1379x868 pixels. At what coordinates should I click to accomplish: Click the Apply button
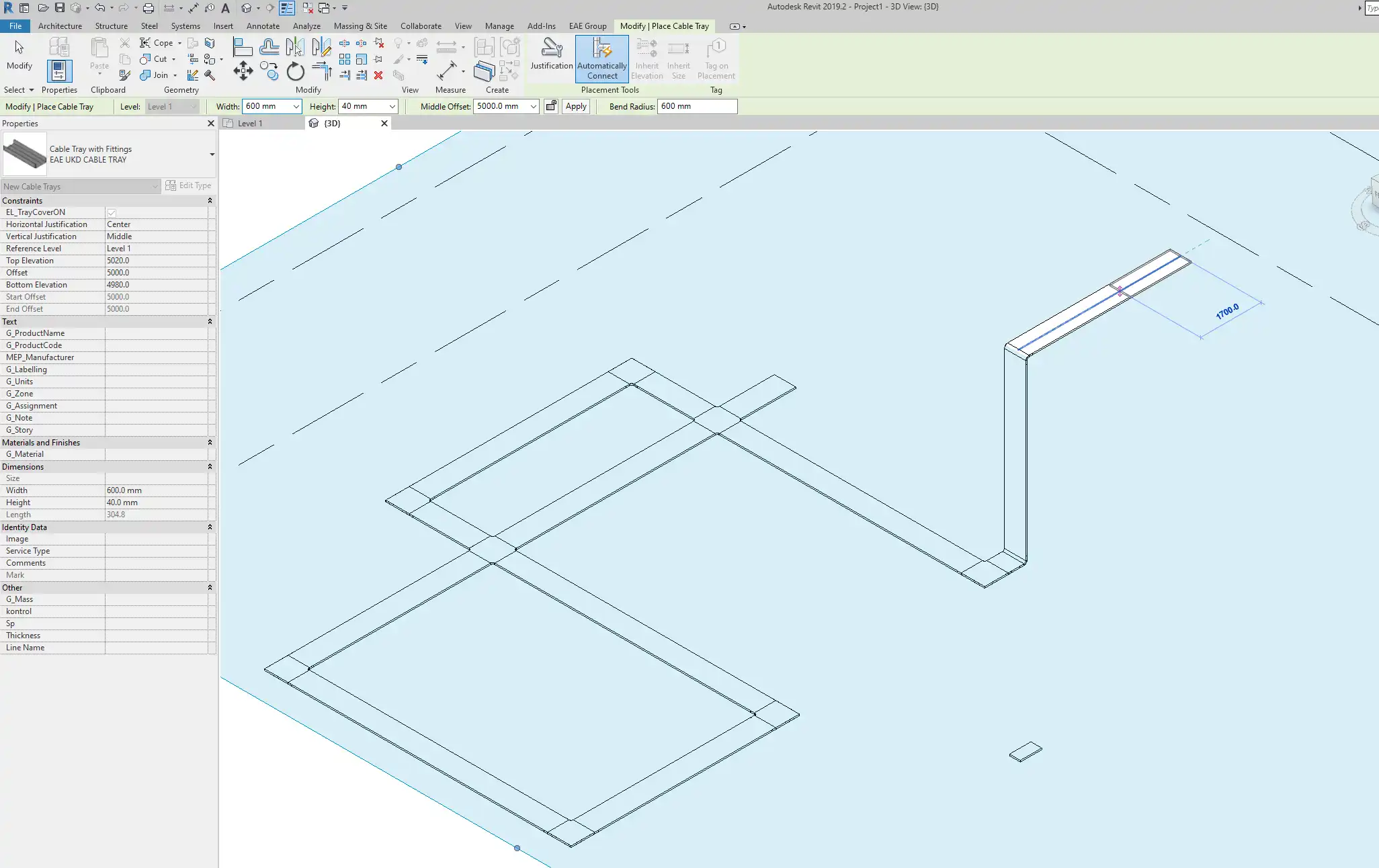(x=576, y=106)
